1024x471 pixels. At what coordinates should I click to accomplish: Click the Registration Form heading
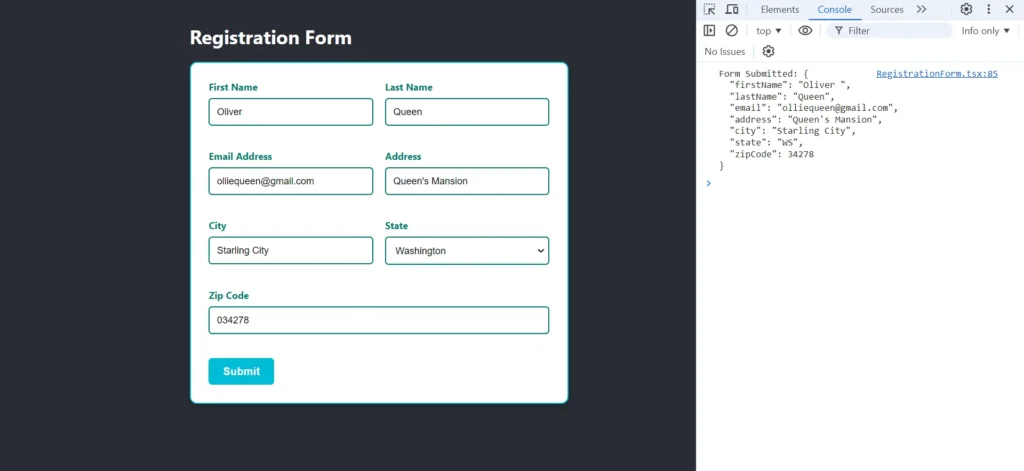point(270,38)
